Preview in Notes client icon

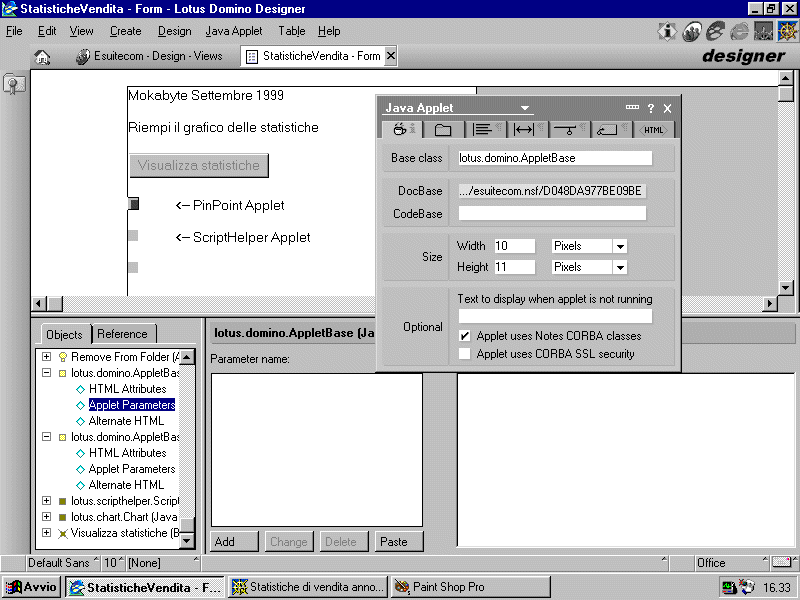pyautogui.click(x=691, y=32)
